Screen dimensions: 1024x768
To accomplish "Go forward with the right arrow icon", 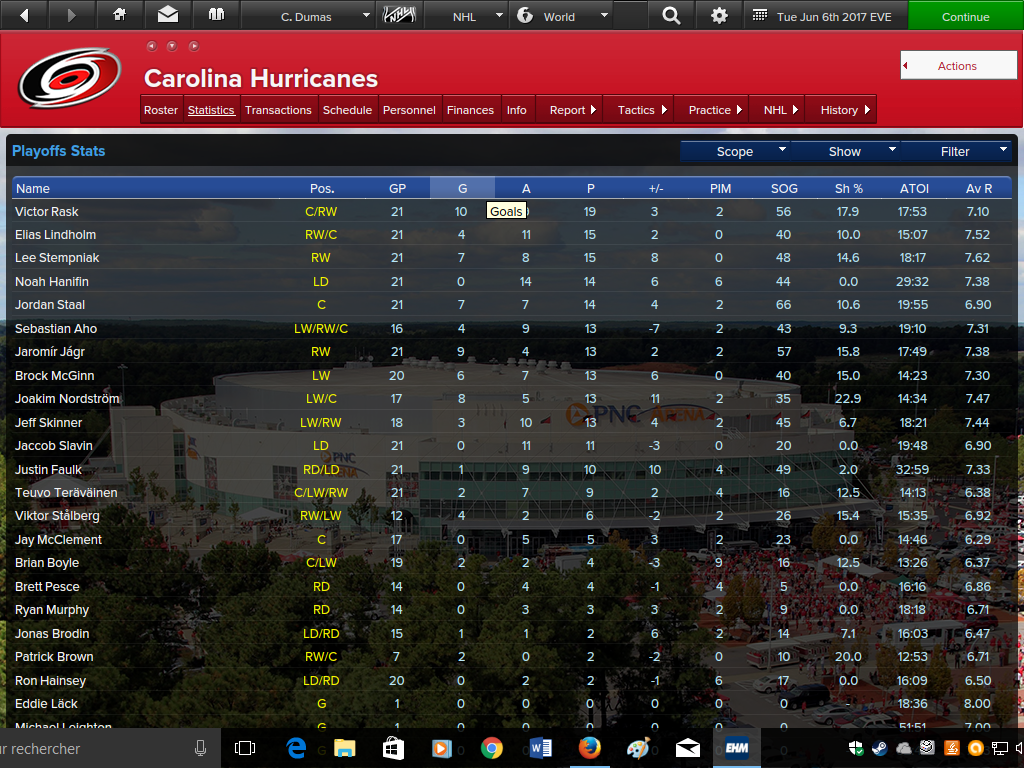I will click(x=72, y=15).
